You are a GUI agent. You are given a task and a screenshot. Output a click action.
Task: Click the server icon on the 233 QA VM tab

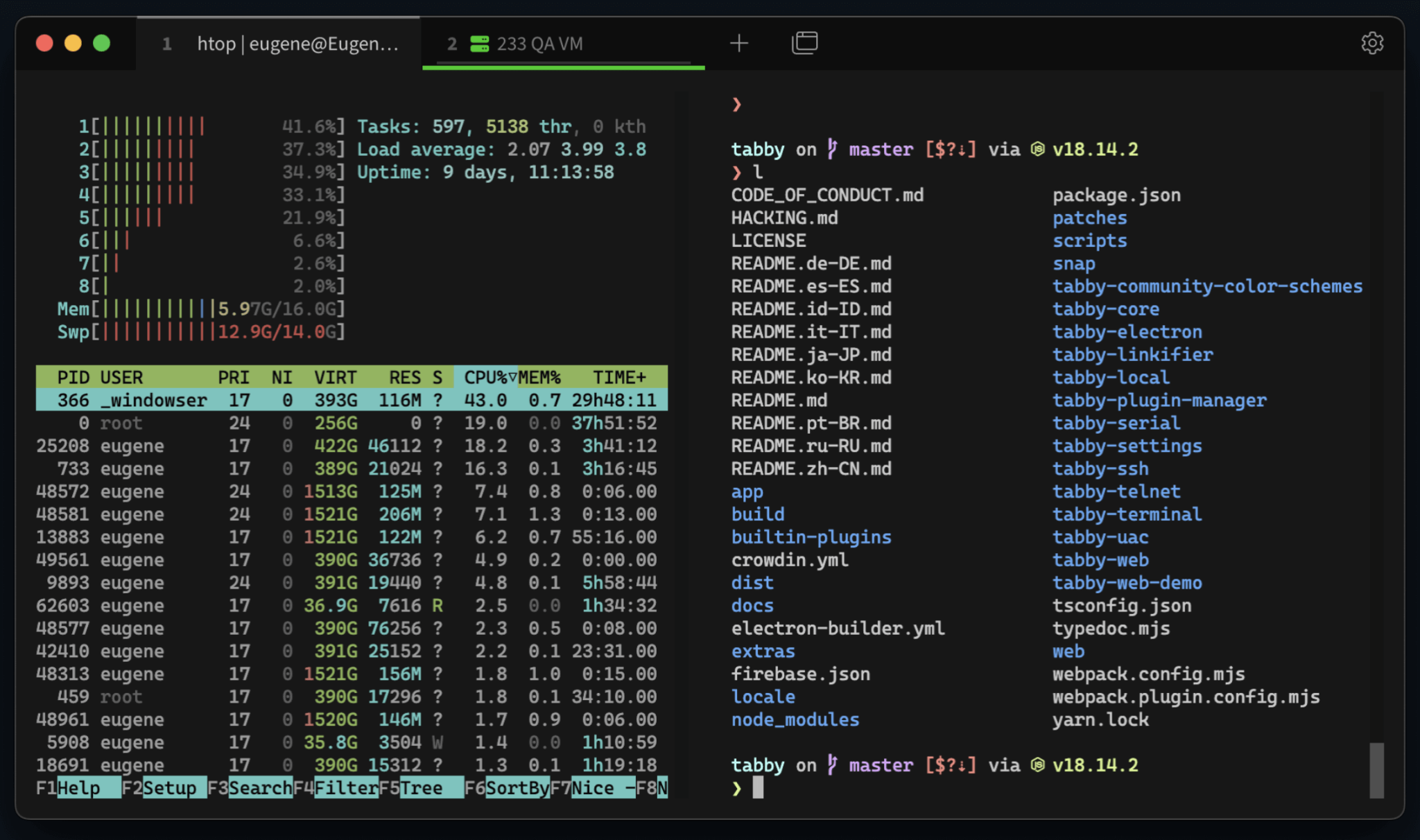pyautogui.click(x=479, y=44)
